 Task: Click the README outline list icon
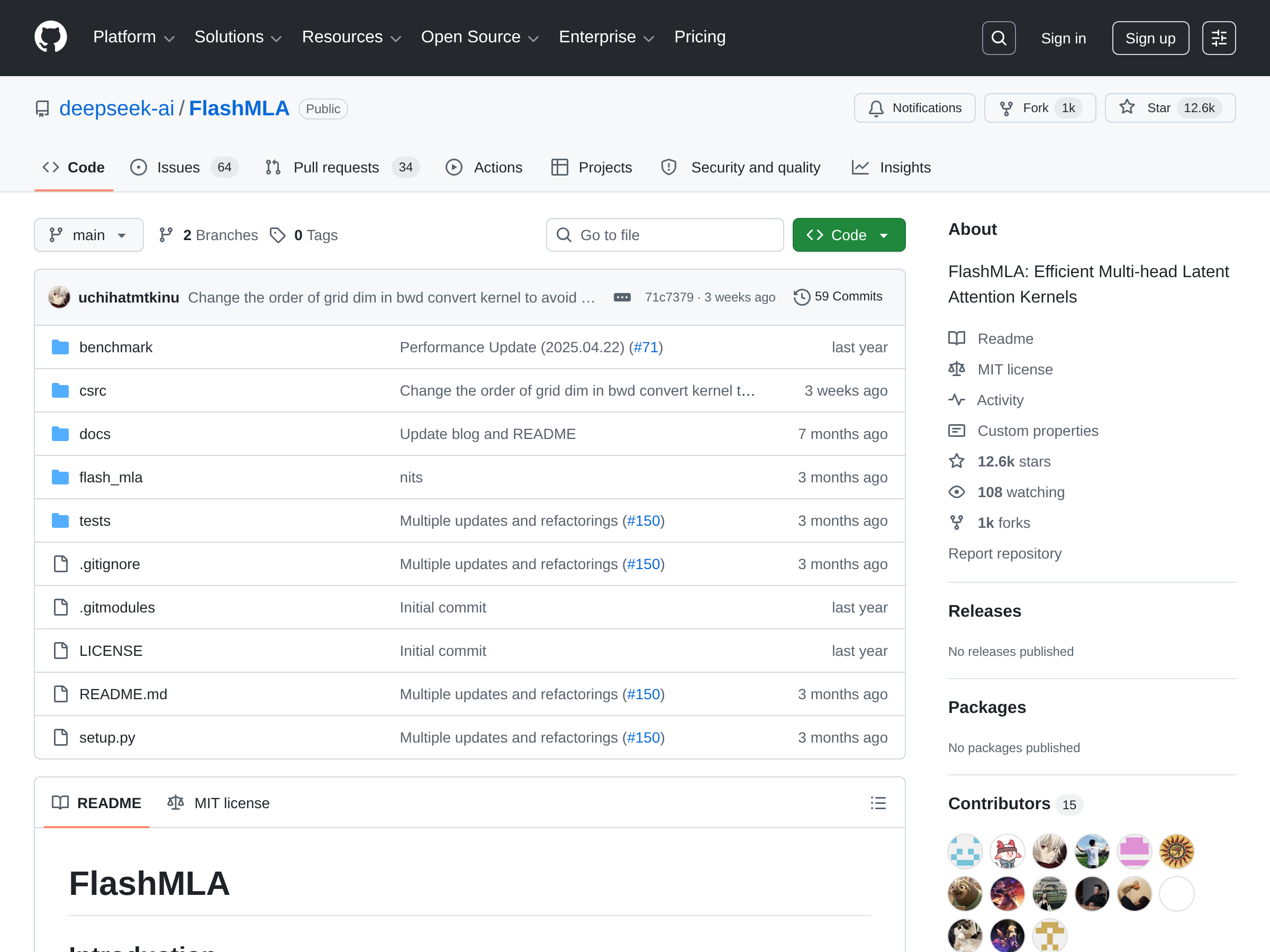(x=877, y=803)
